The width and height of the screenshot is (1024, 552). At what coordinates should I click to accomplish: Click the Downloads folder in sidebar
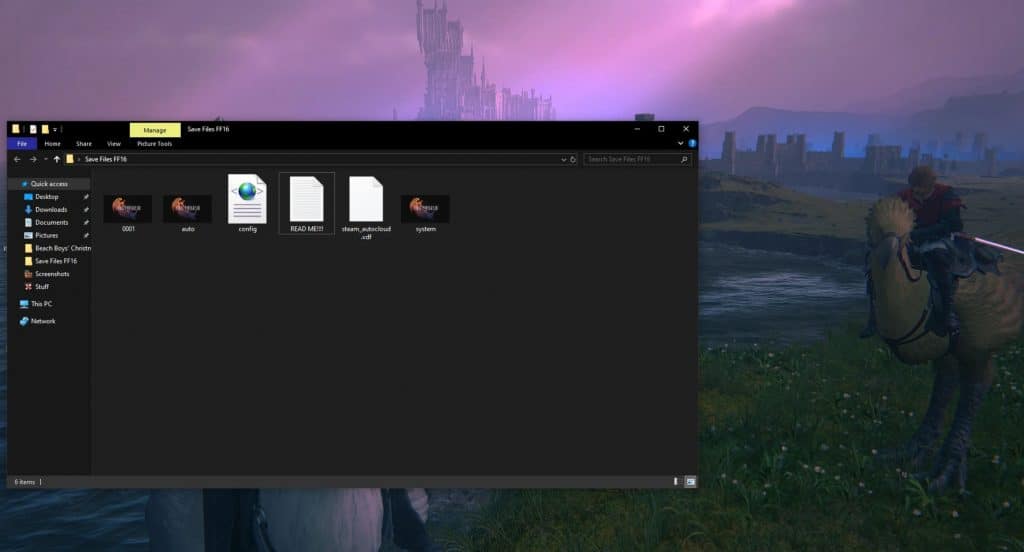tap(51, 210)
